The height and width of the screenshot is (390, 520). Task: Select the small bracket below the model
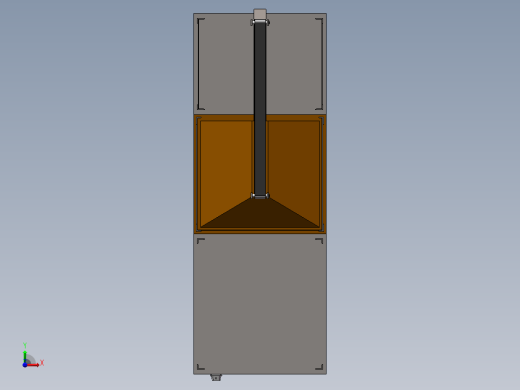pyautogui.click(x=216, y=378)
